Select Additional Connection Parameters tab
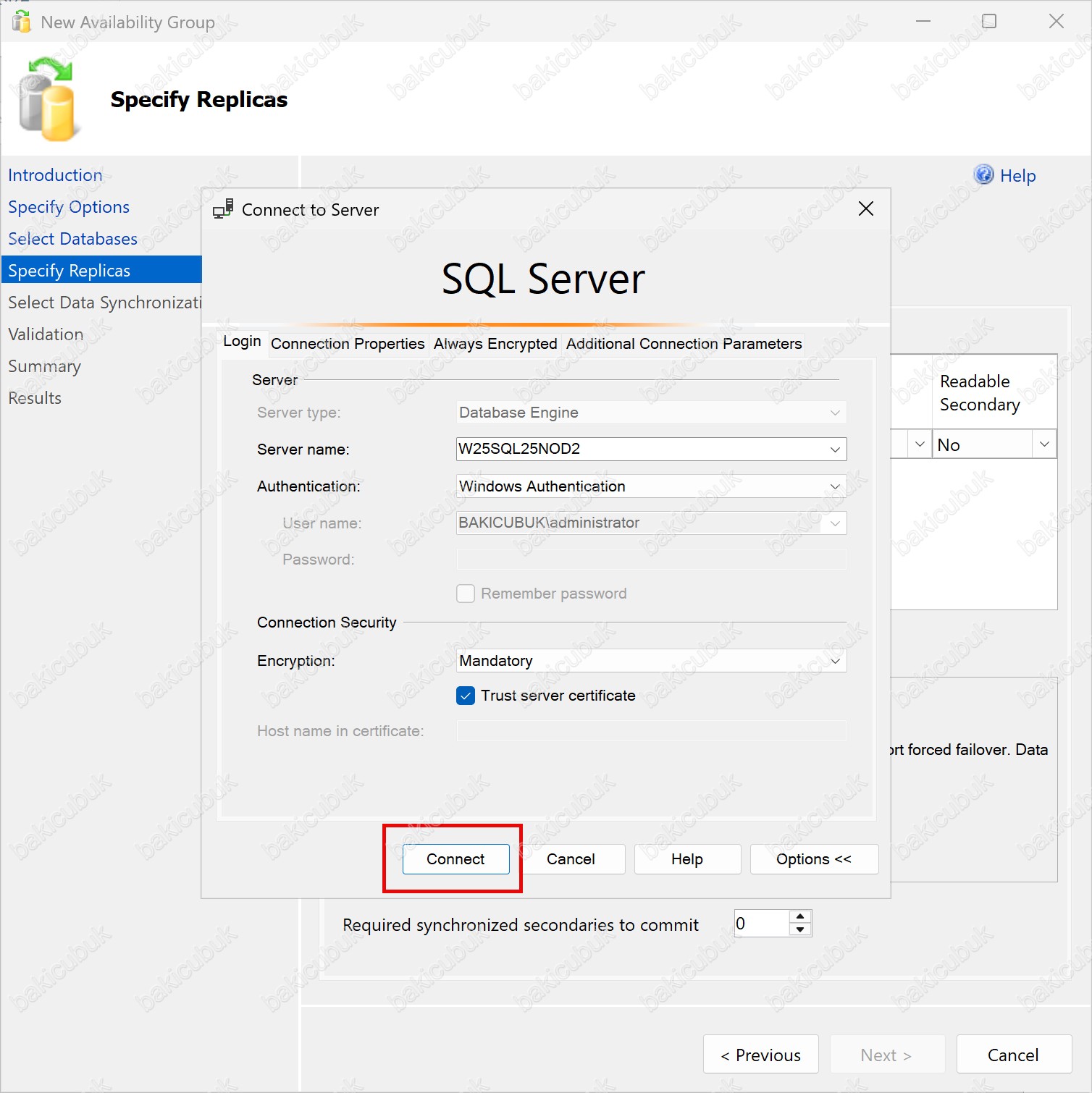 684,344
